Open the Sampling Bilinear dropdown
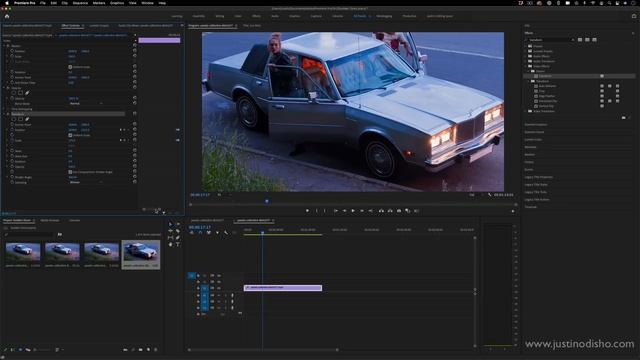The width and height of the screenshot is (640, 360). click(x=86, y=182)
